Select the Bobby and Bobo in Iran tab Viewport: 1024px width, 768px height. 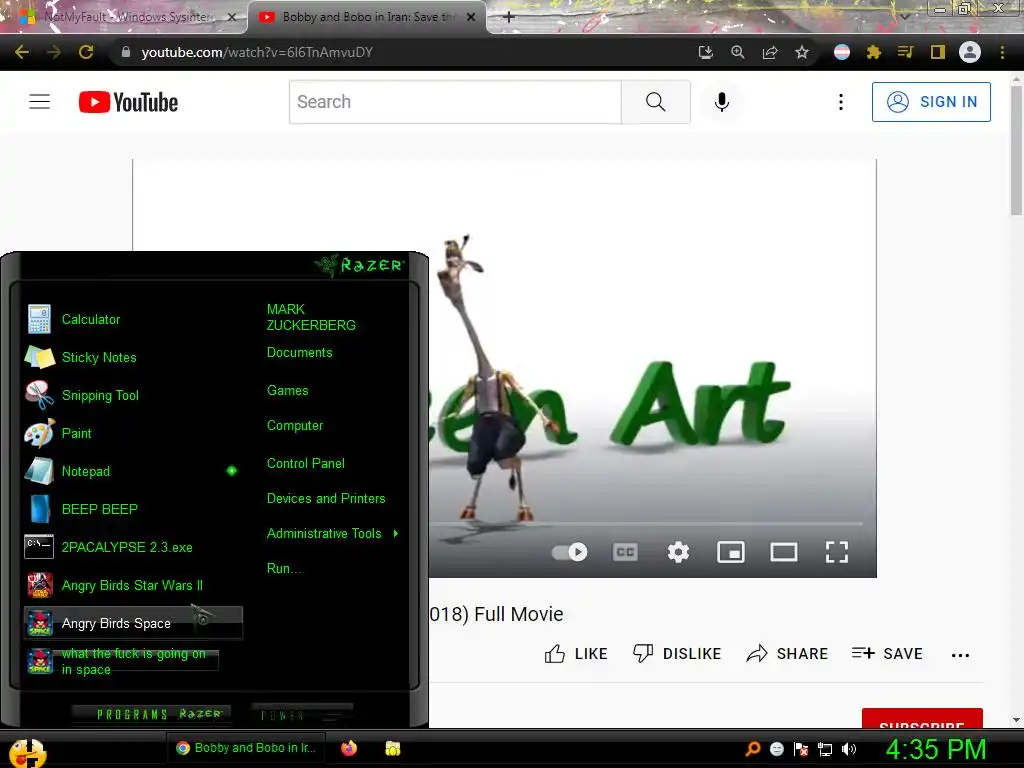367,17
